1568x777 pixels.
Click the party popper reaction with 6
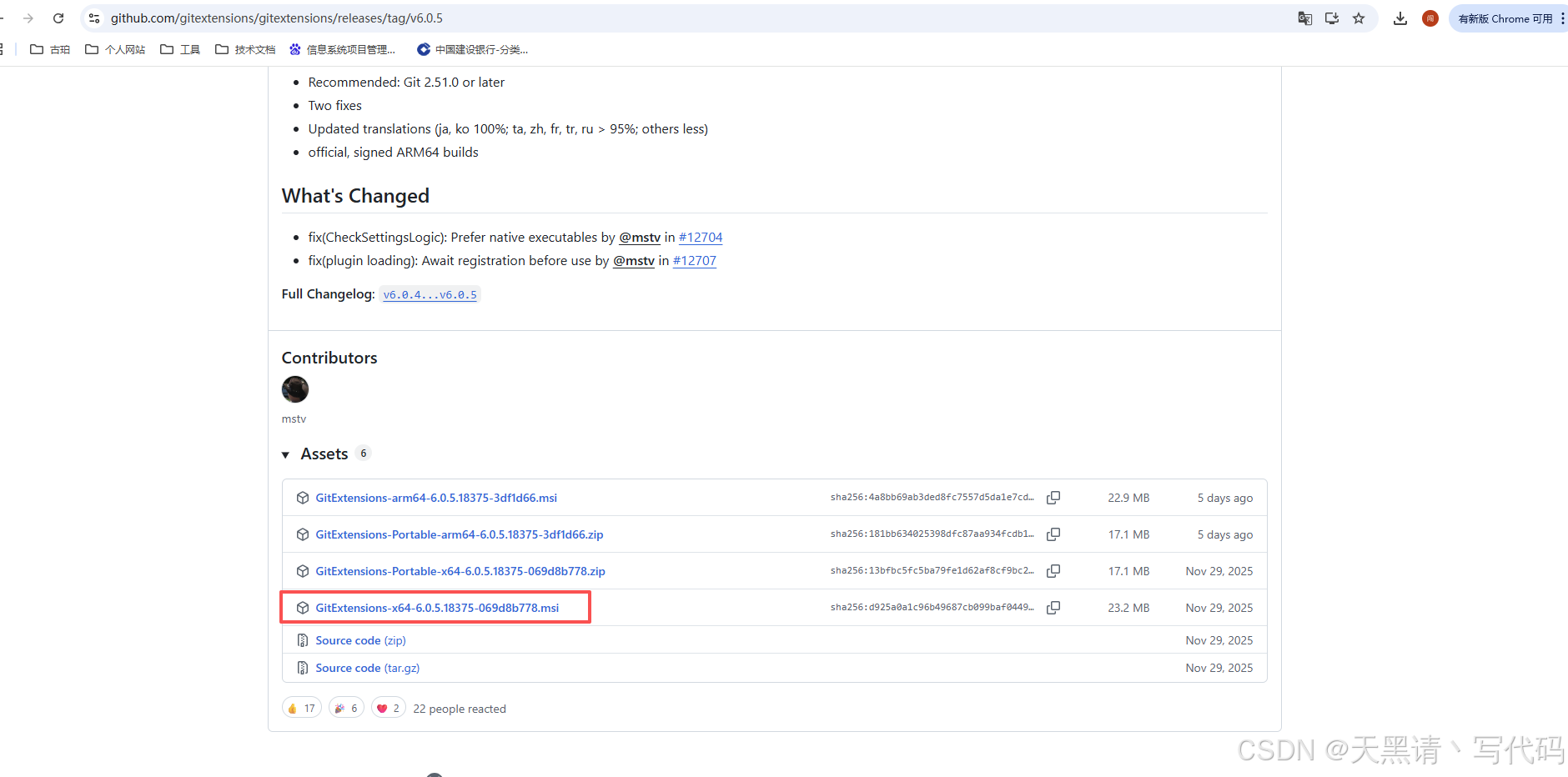(346, 709)
